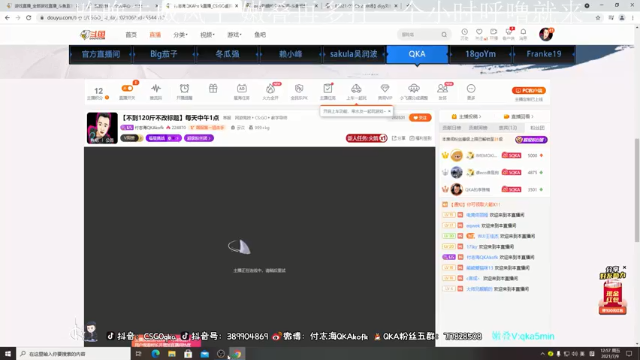Click the rightmost purple pill button under title
Viewport: 640px width, 360px height.
click(199, 138)
